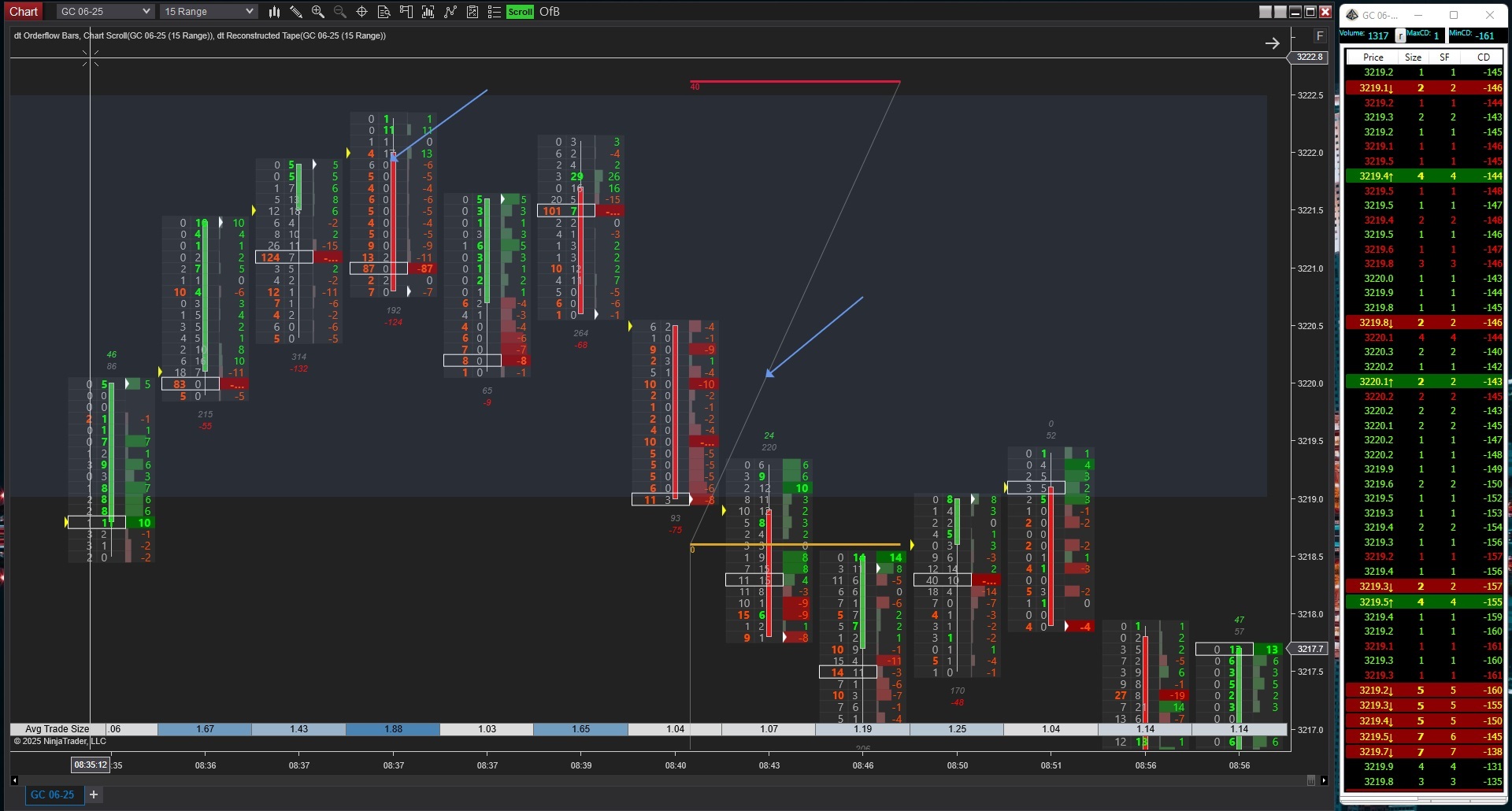Screen dimensions: 1512x811
Task: Click the 08:35:12 time marker
Action: pos(90,765)
